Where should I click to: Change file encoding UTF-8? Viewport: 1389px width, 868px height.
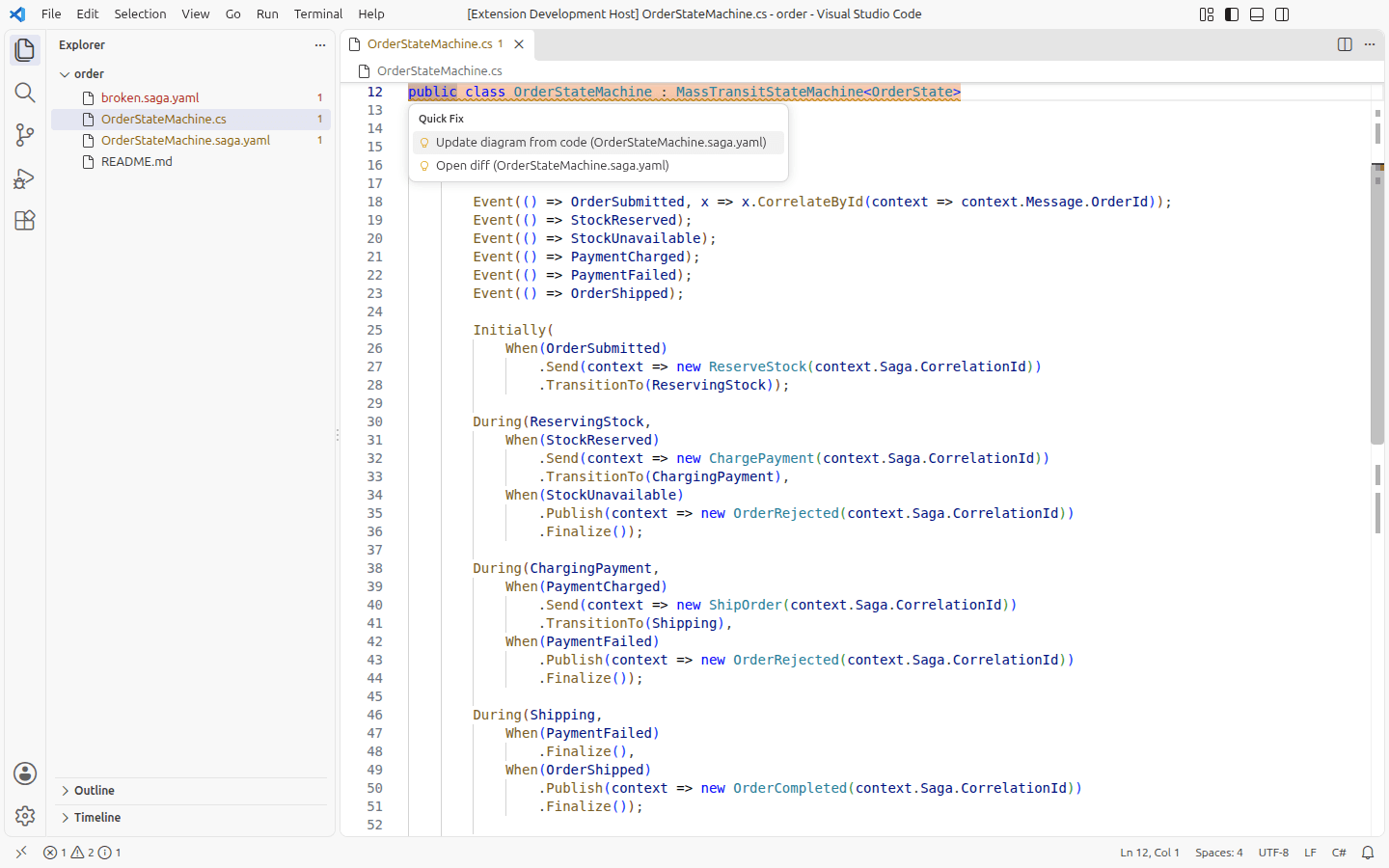pyautogui.click(x=1273, y=853)
